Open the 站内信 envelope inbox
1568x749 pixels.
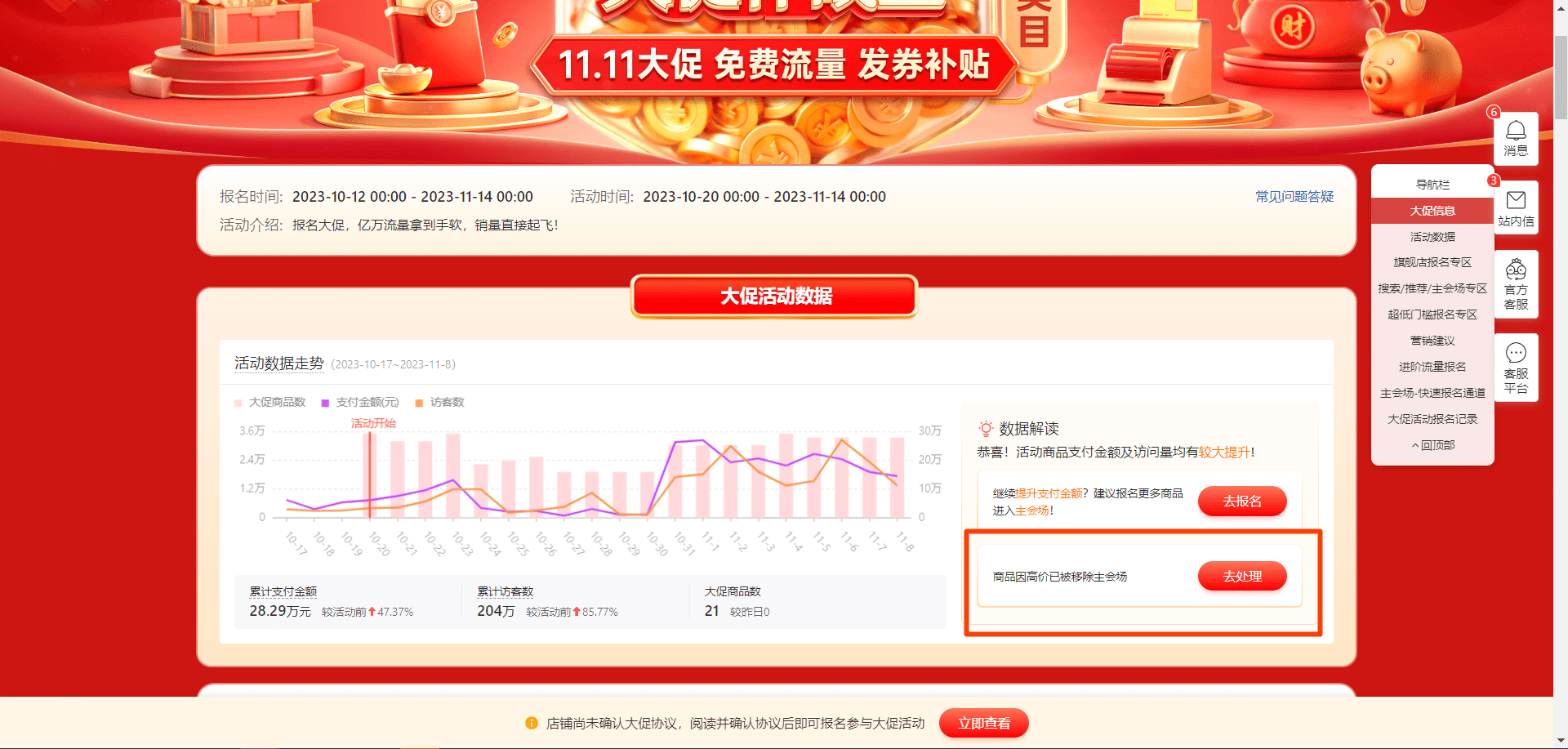(x=1516, y=208)
